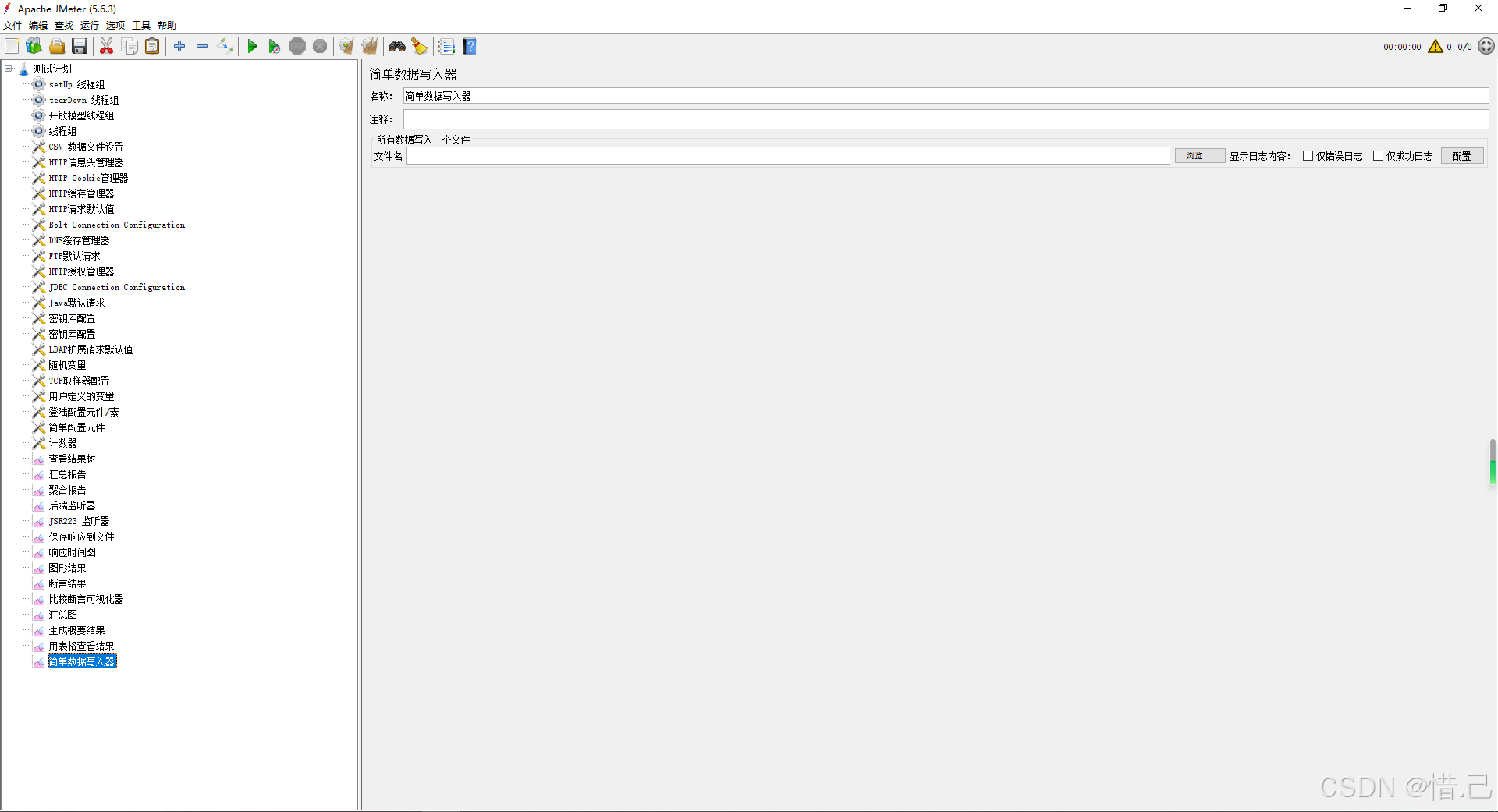
Task: Enable the 仅成功日志 checkbox
Action: click(x=1379, y=156)
